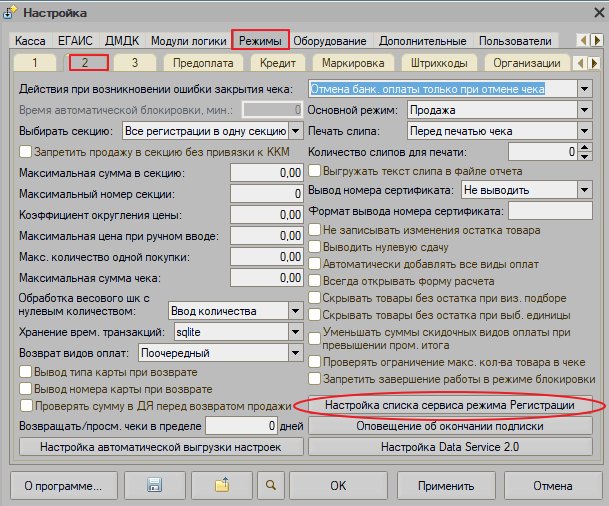
Task: Click Оповещение об окончании подписки button
Action: [450, 426]
